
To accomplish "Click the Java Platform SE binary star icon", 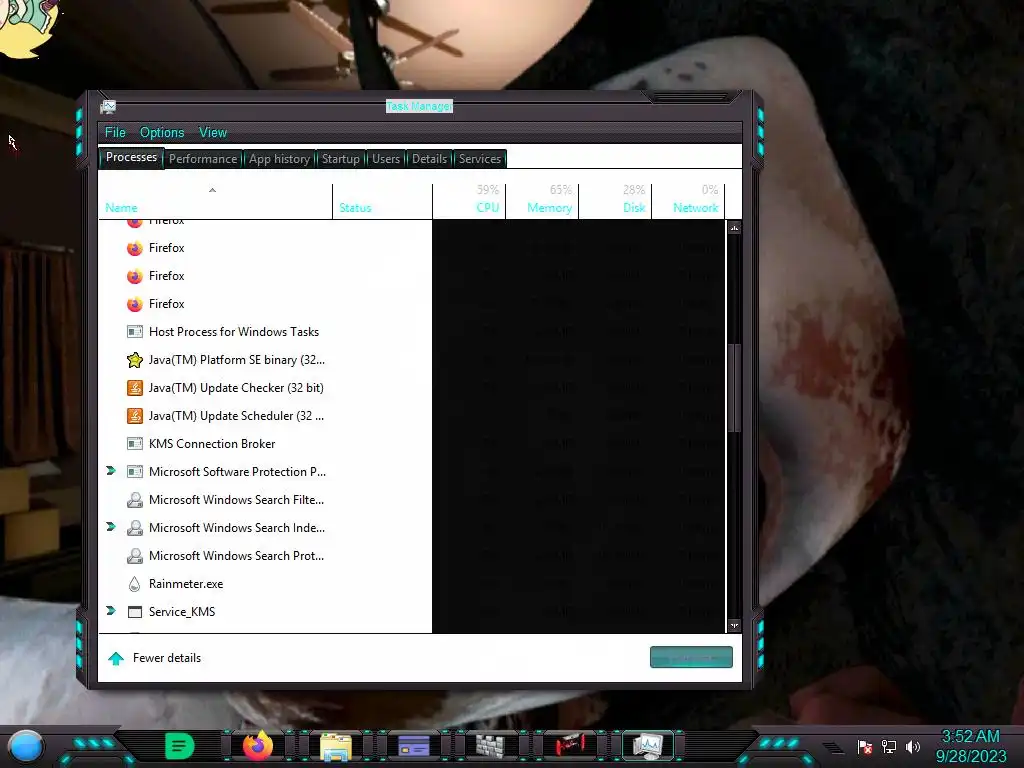I will pyautogui.click(x=135, y=360).
